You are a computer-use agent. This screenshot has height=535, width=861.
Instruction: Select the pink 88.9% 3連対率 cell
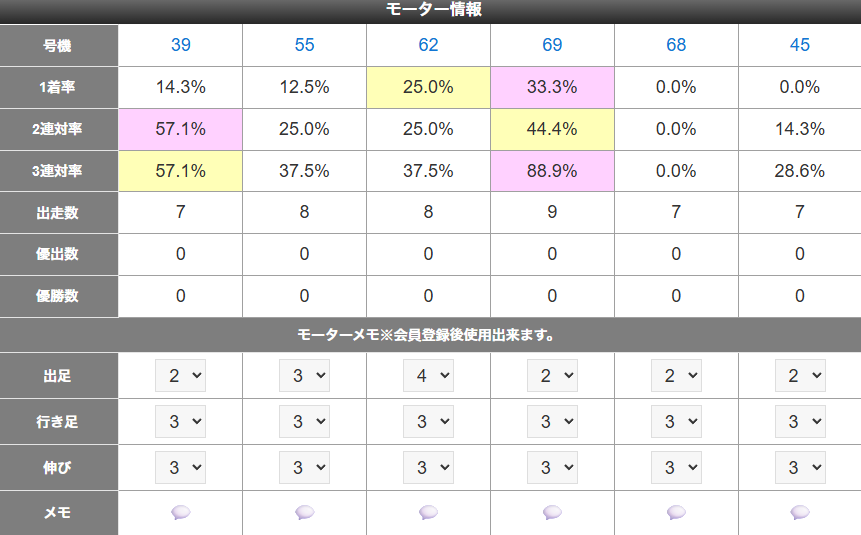[x=552, y=171]
